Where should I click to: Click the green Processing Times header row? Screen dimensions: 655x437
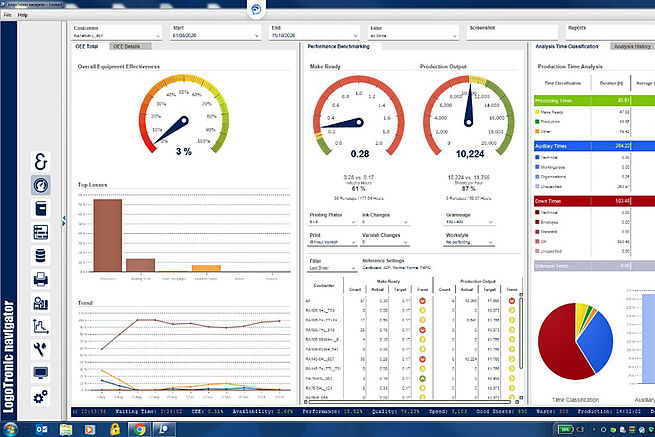tap(594, 101)
